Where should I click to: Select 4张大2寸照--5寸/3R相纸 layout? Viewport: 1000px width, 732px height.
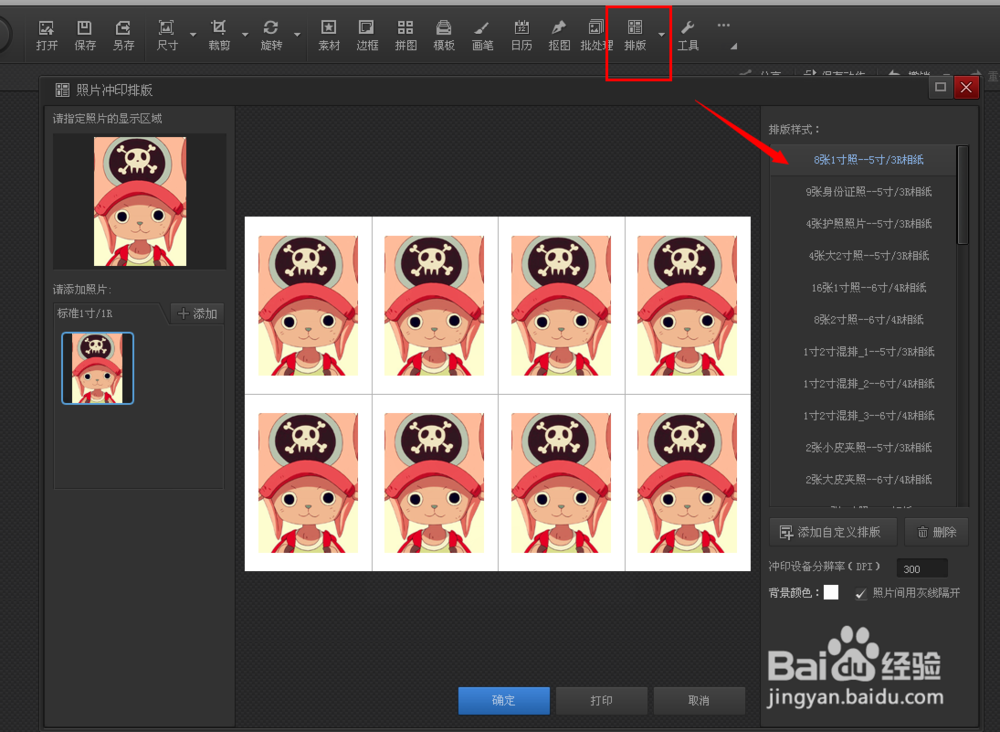coord(863,256)
